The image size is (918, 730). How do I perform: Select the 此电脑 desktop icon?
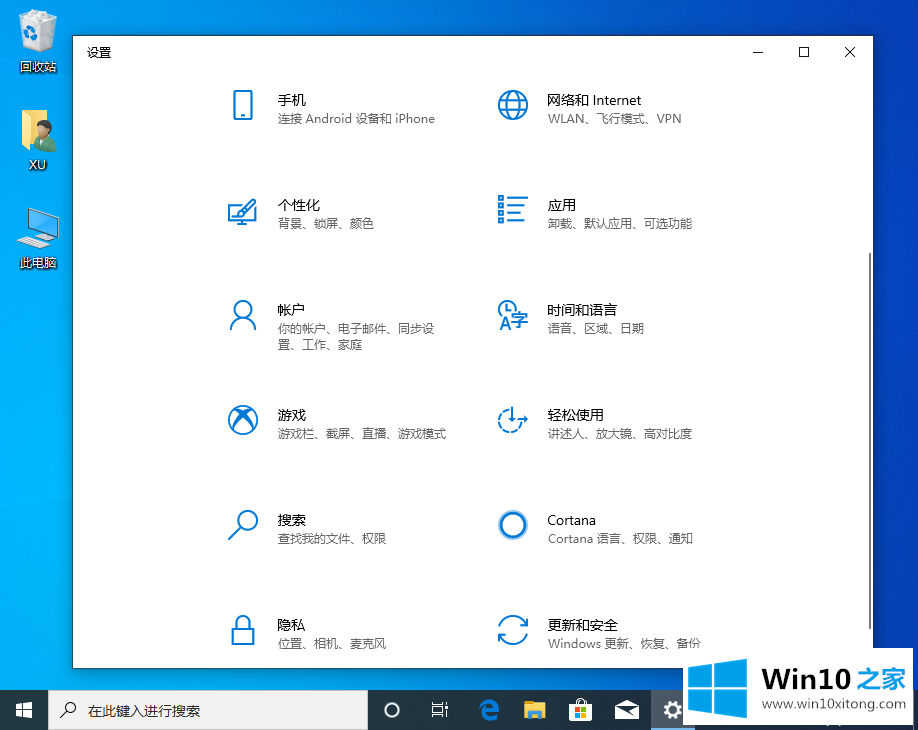point(38,238)
